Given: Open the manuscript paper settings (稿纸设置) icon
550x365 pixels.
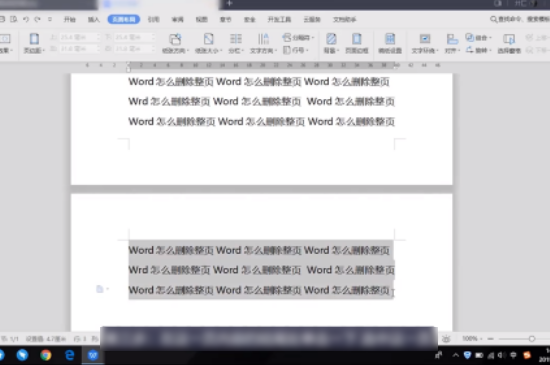Looking at the screenshot, I should (390, 39).
